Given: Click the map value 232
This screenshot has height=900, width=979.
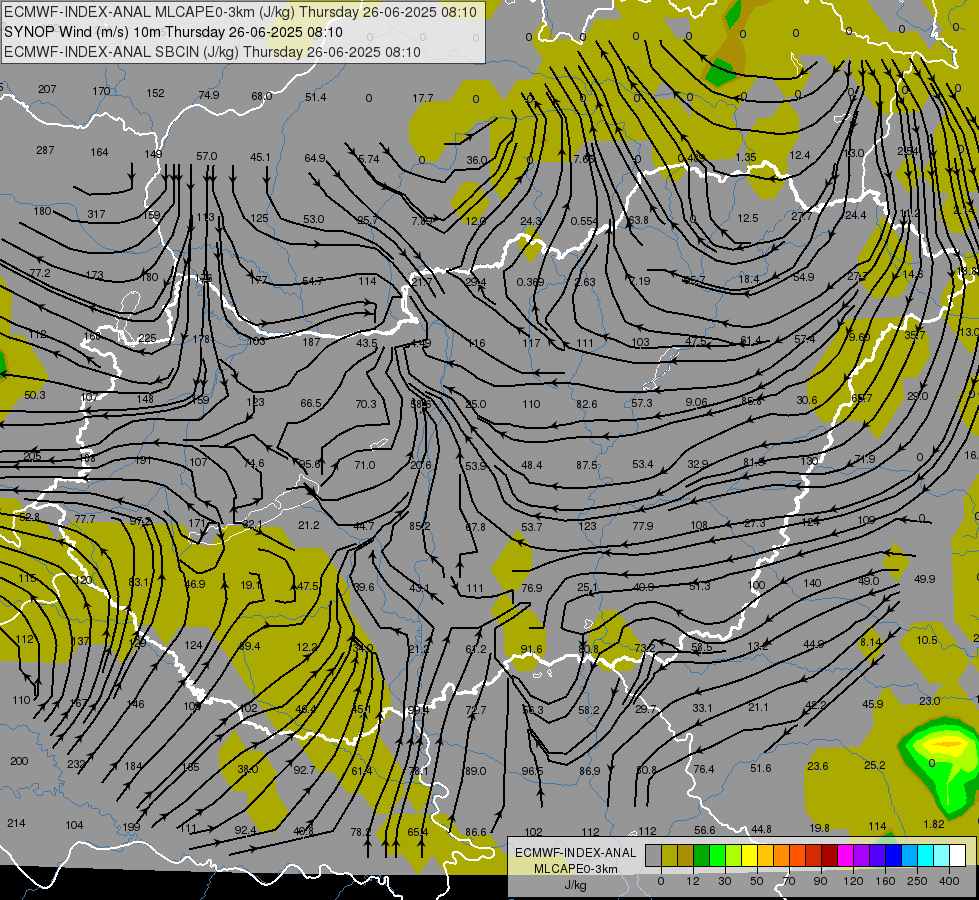Looking at the screenshot, I should 76,764.
